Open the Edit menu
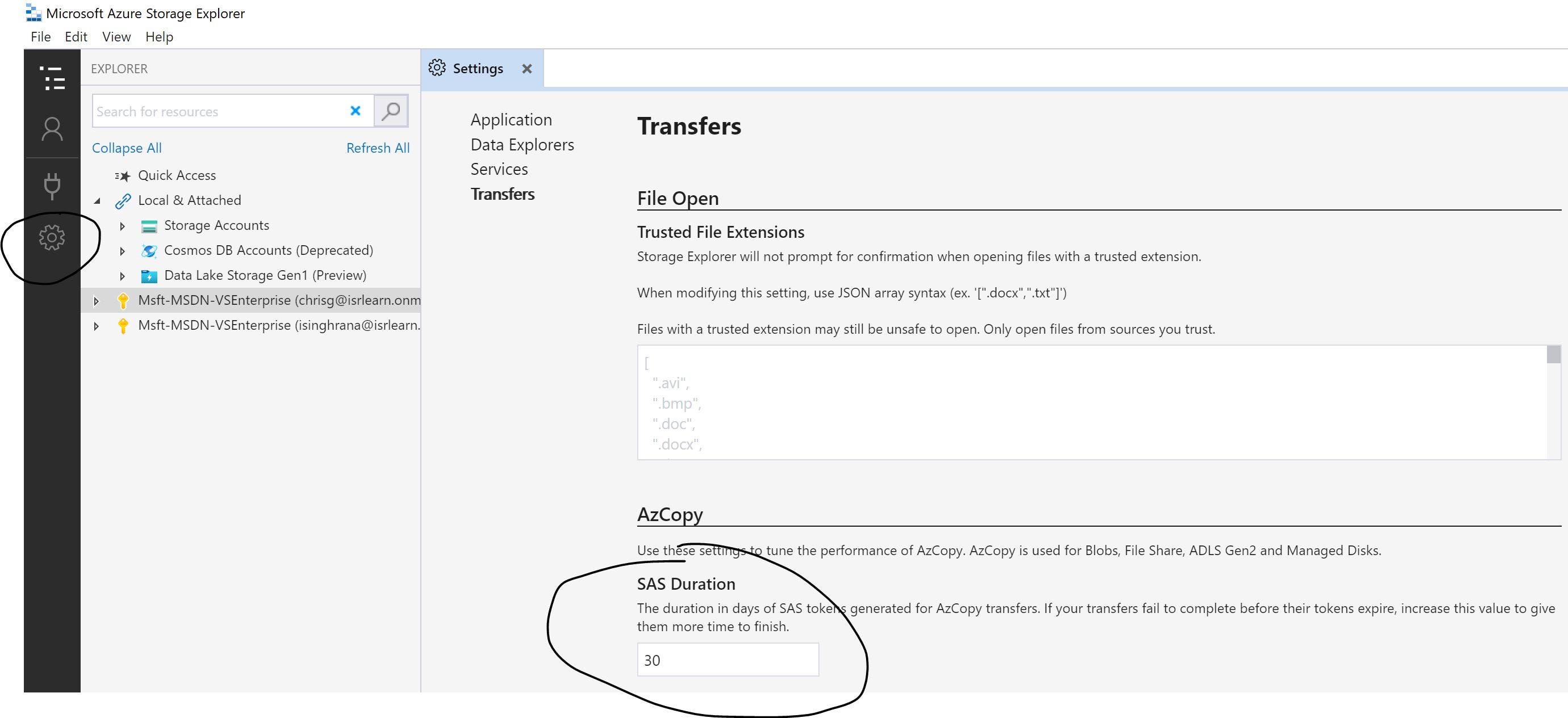The width and height of the screenshot is (1568, 718). [76, 36]
